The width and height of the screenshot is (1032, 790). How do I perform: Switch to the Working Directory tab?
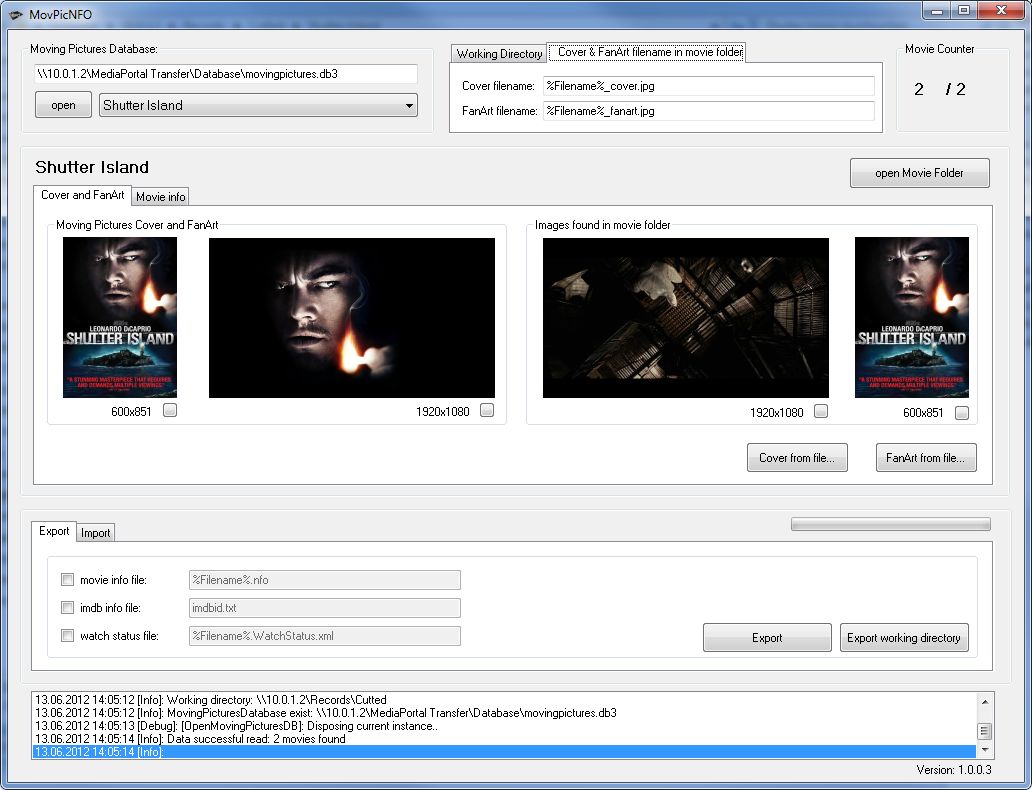499,53
